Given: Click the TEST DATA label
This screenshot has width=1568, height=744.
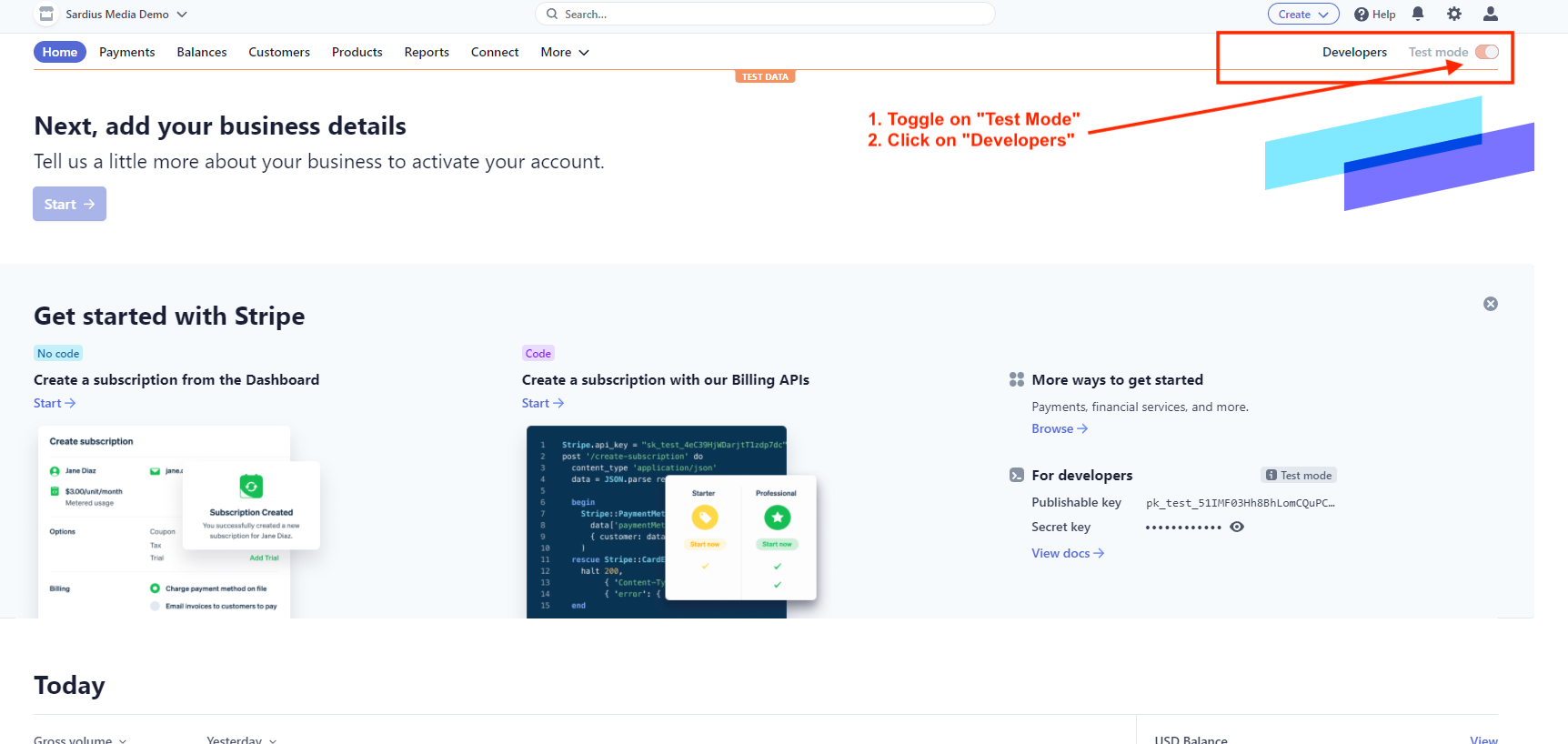Looking at the screenshot, I should (765, 76).
